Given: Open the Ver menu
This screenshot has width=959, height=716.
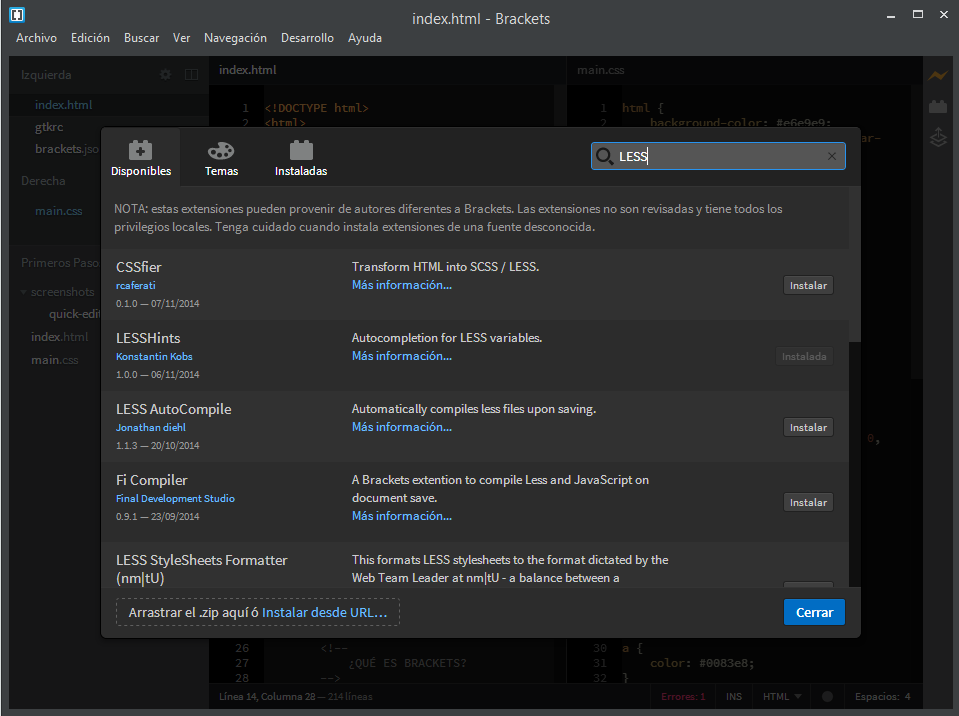Looking at the screenshot, I should click(181, 38).
